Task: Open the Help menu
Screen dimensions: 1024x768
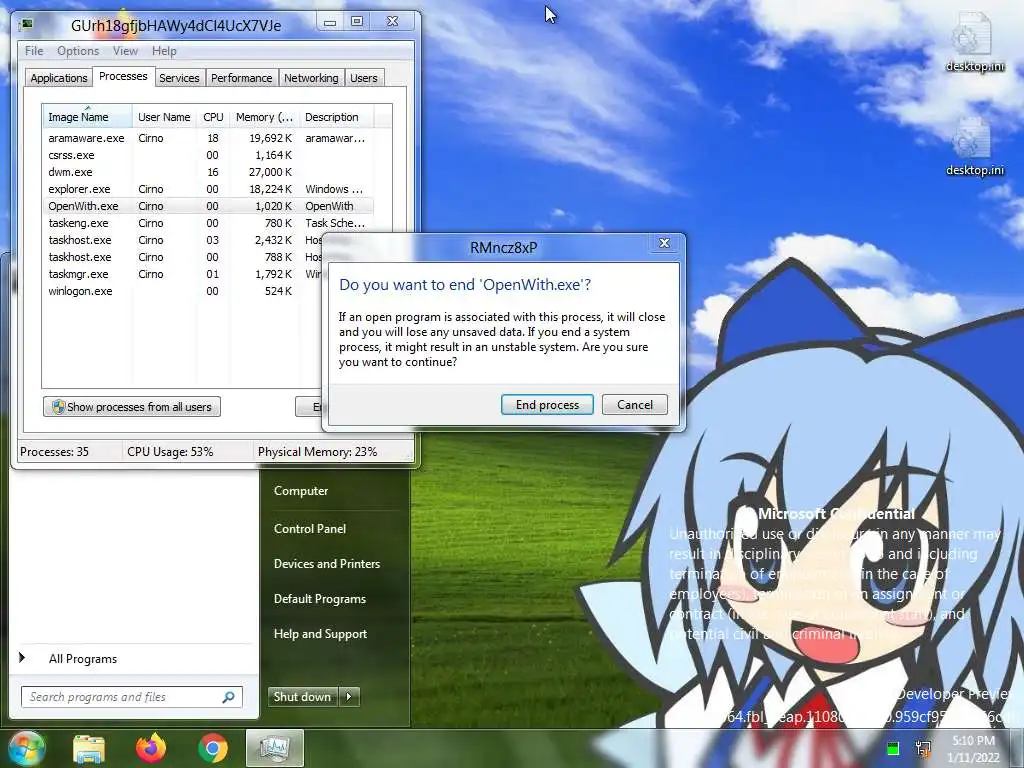Action: [164, 51]
